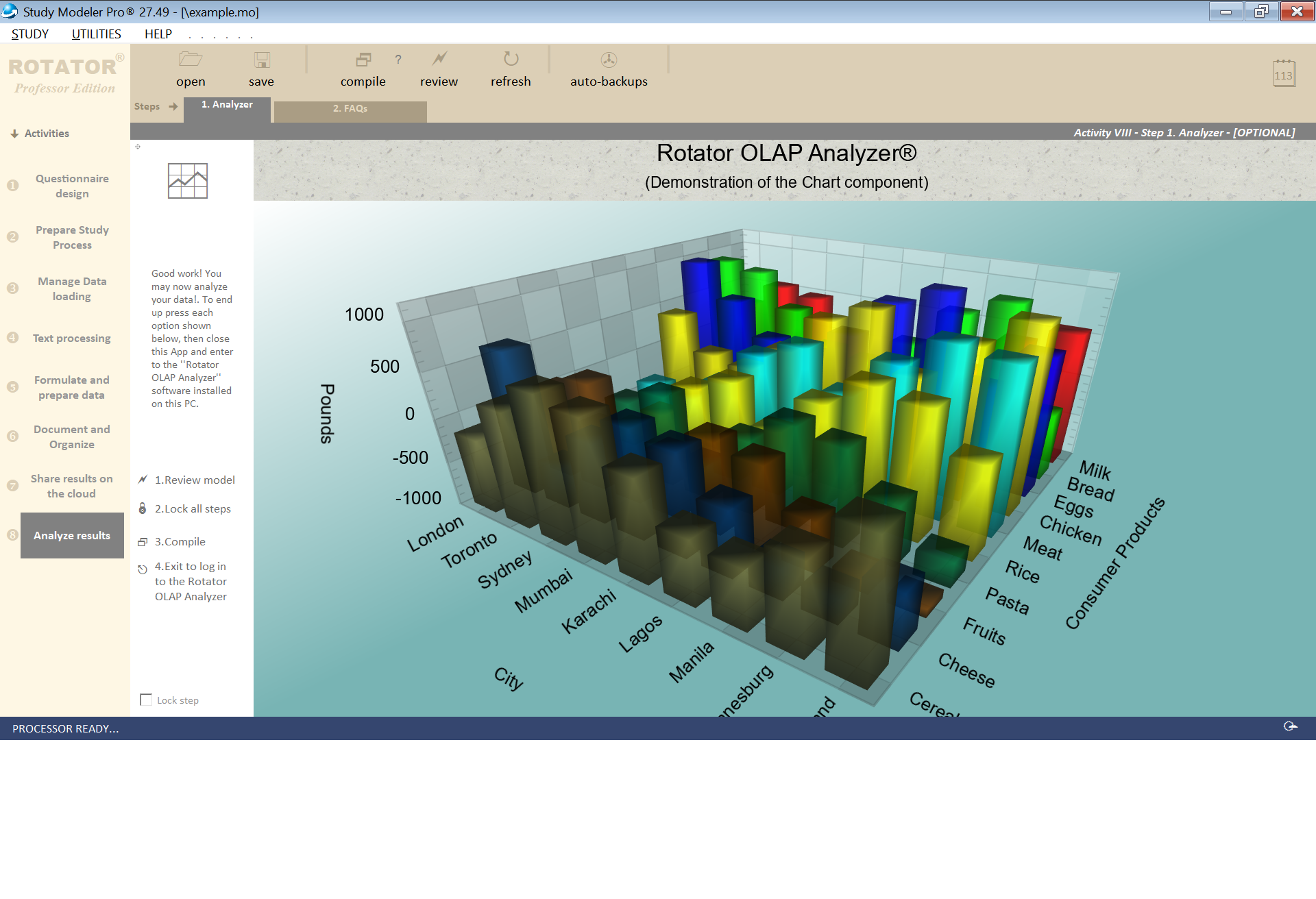Switch to the 1. Analyzer tab
Screen dimensions: 1316x899
pos(227,108)
